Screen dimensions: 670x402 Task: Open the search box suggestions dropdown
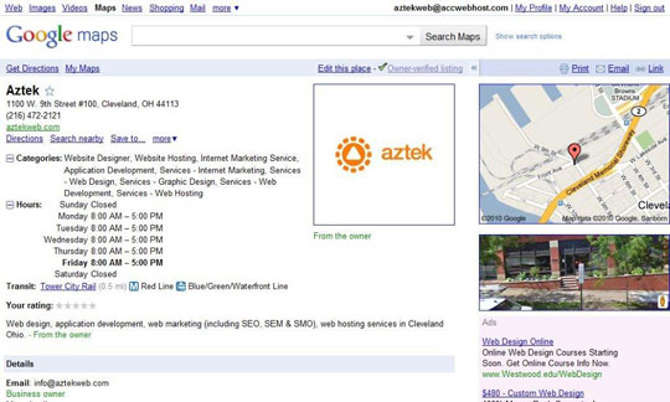410,37
